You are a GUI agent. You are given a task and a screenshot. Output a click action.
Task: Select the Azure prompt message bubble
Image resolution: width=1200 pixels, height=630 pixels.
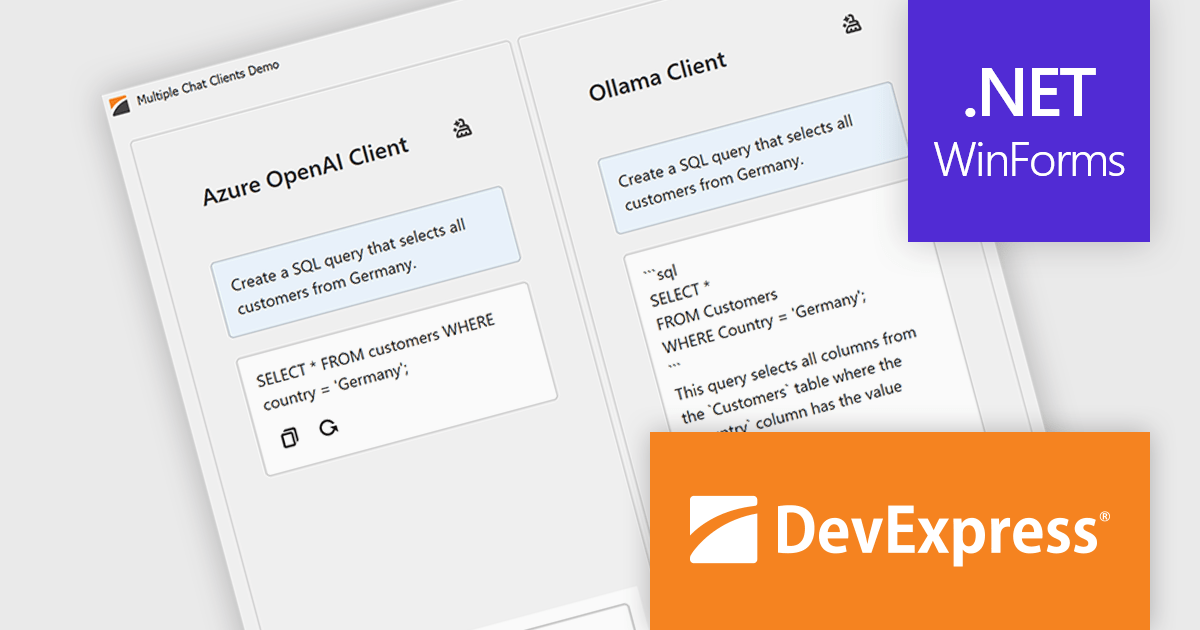365,261
